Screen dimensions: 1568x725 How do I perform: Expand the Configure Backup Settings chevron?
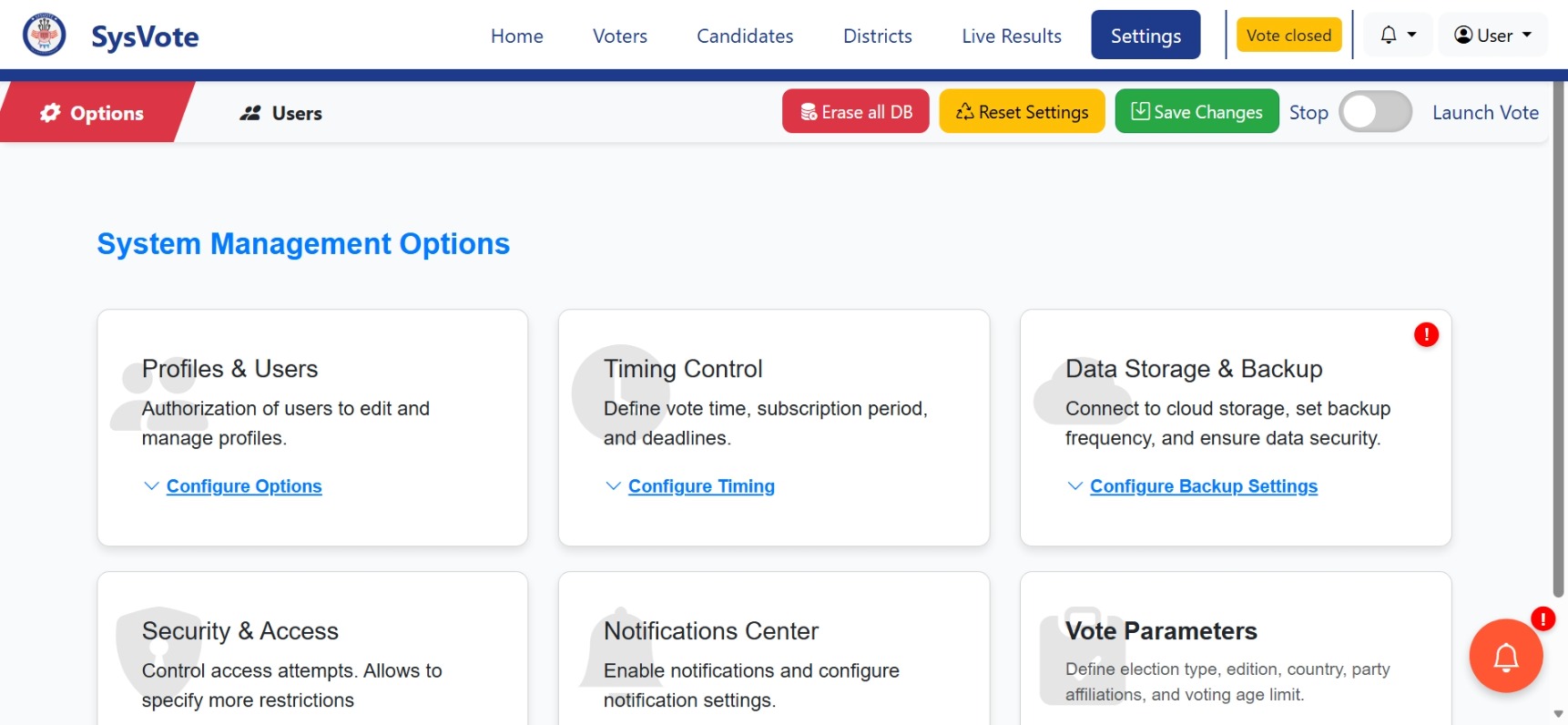(1074, 486)
